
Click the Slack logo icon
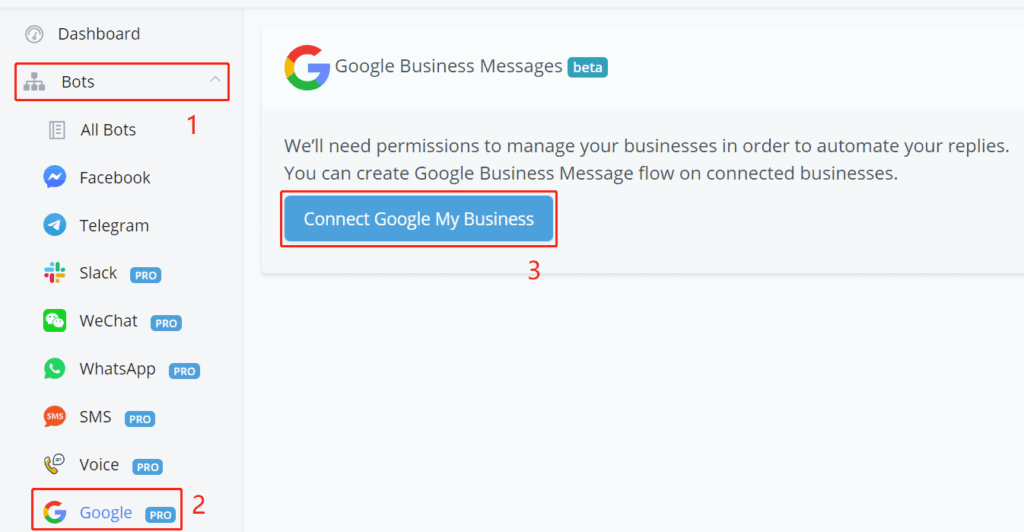(55, 273)
